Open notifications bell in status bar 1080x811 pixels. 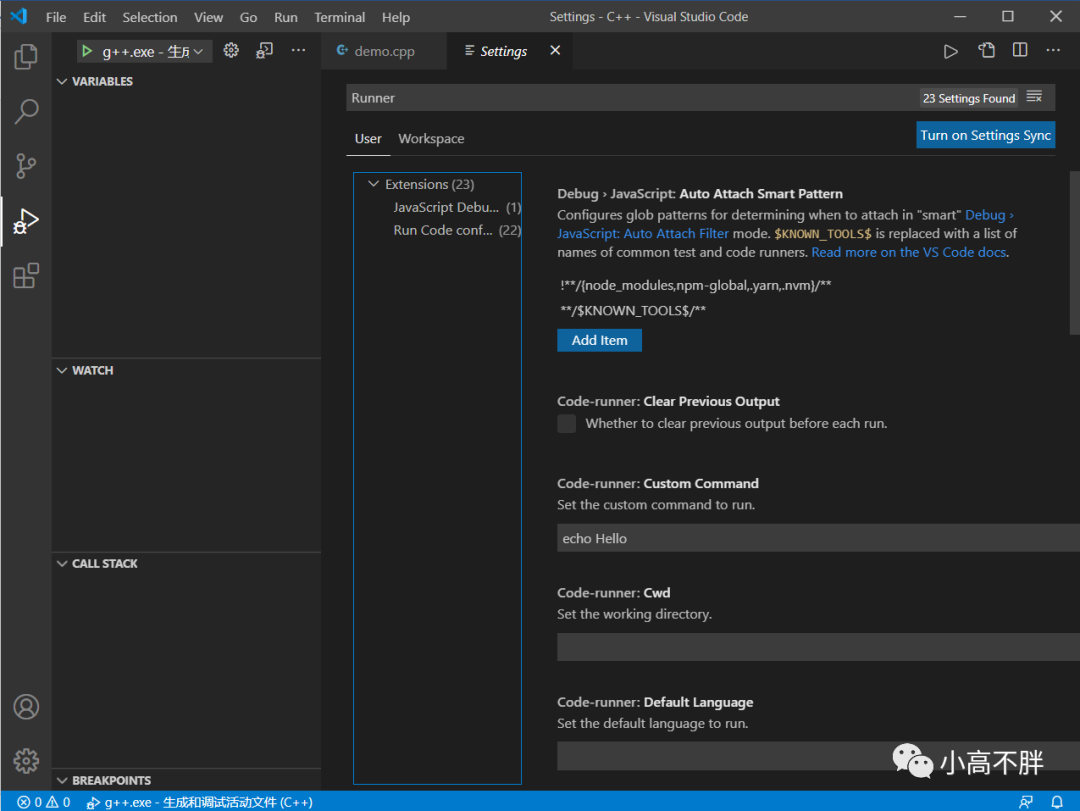pos(1057,802)
